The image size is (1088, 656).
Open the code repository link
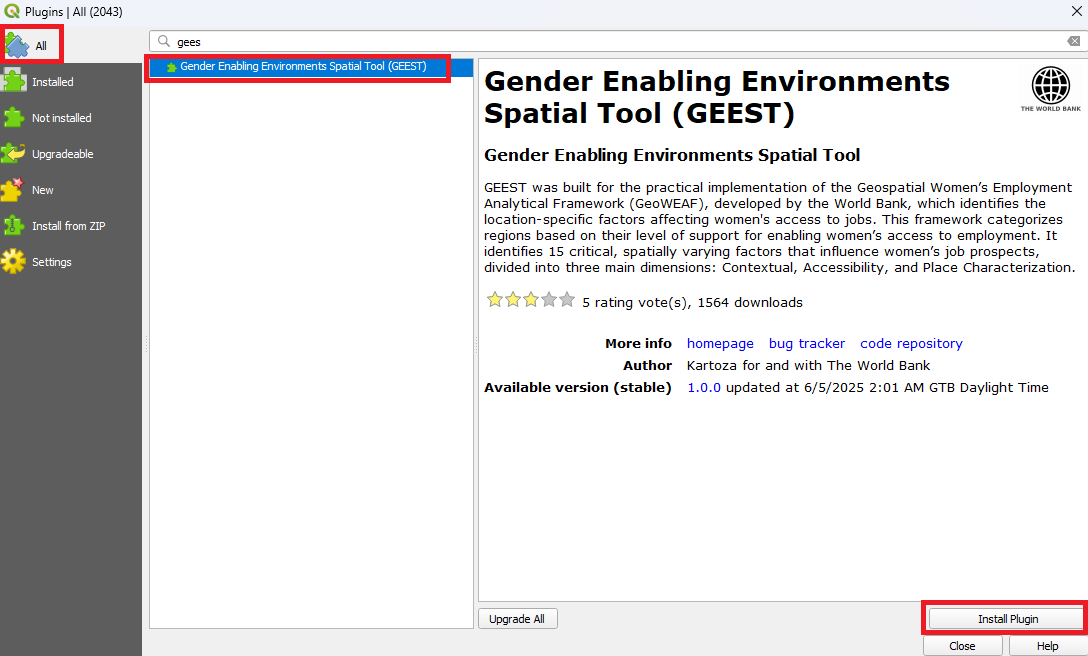[911, 344]
